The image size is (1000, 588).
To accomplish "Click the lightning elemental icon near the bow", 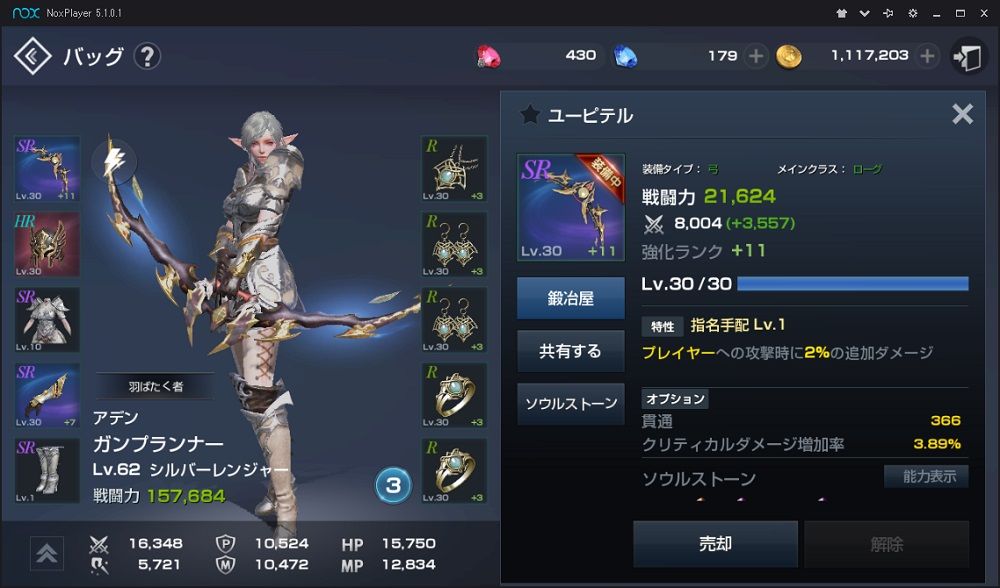I will click(115, 162).
